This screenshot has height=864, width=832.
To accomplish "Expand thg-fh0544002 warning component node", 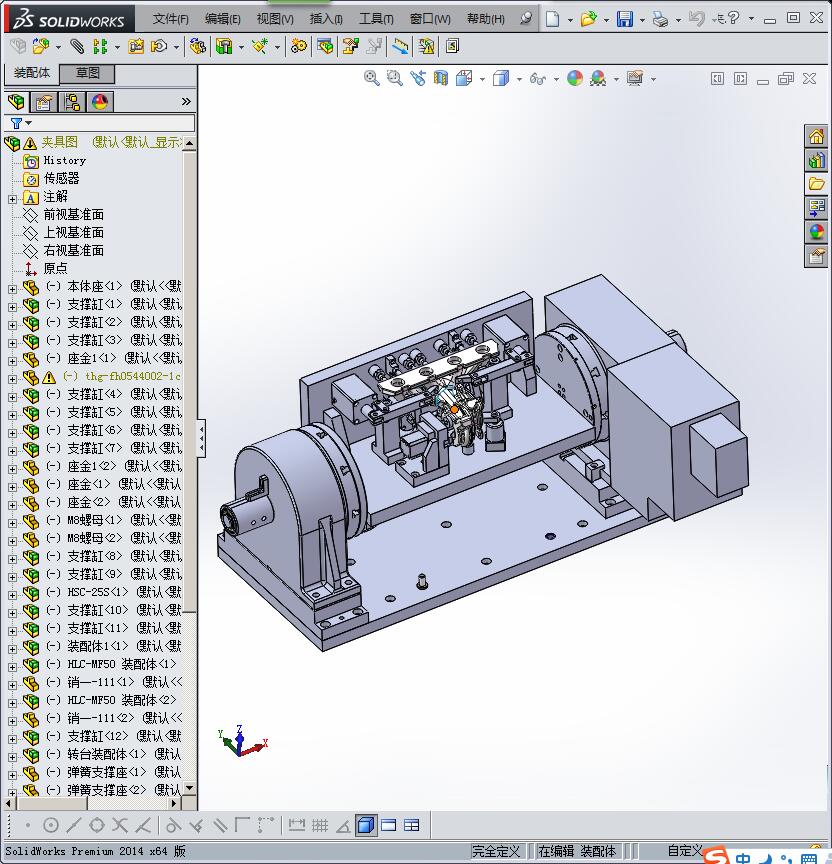I will tap(13, 379).
